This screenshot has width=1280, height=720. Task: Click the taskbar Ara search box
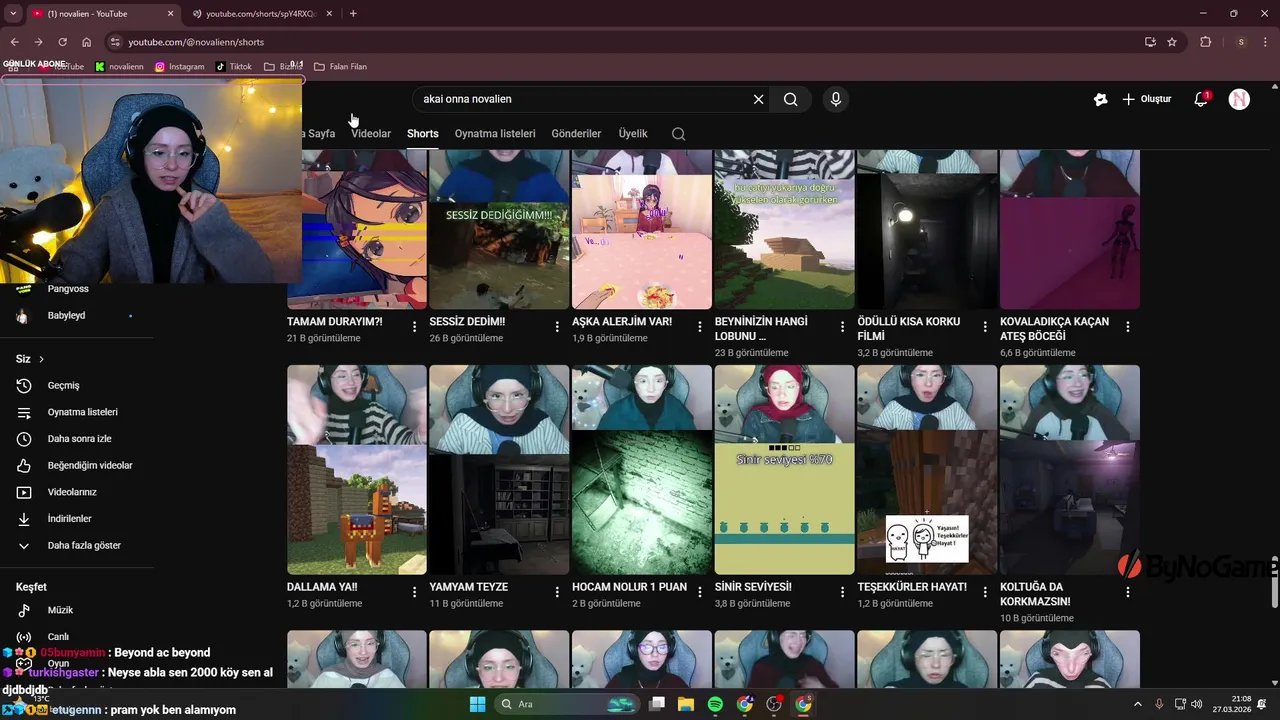[x=568, y=704]
